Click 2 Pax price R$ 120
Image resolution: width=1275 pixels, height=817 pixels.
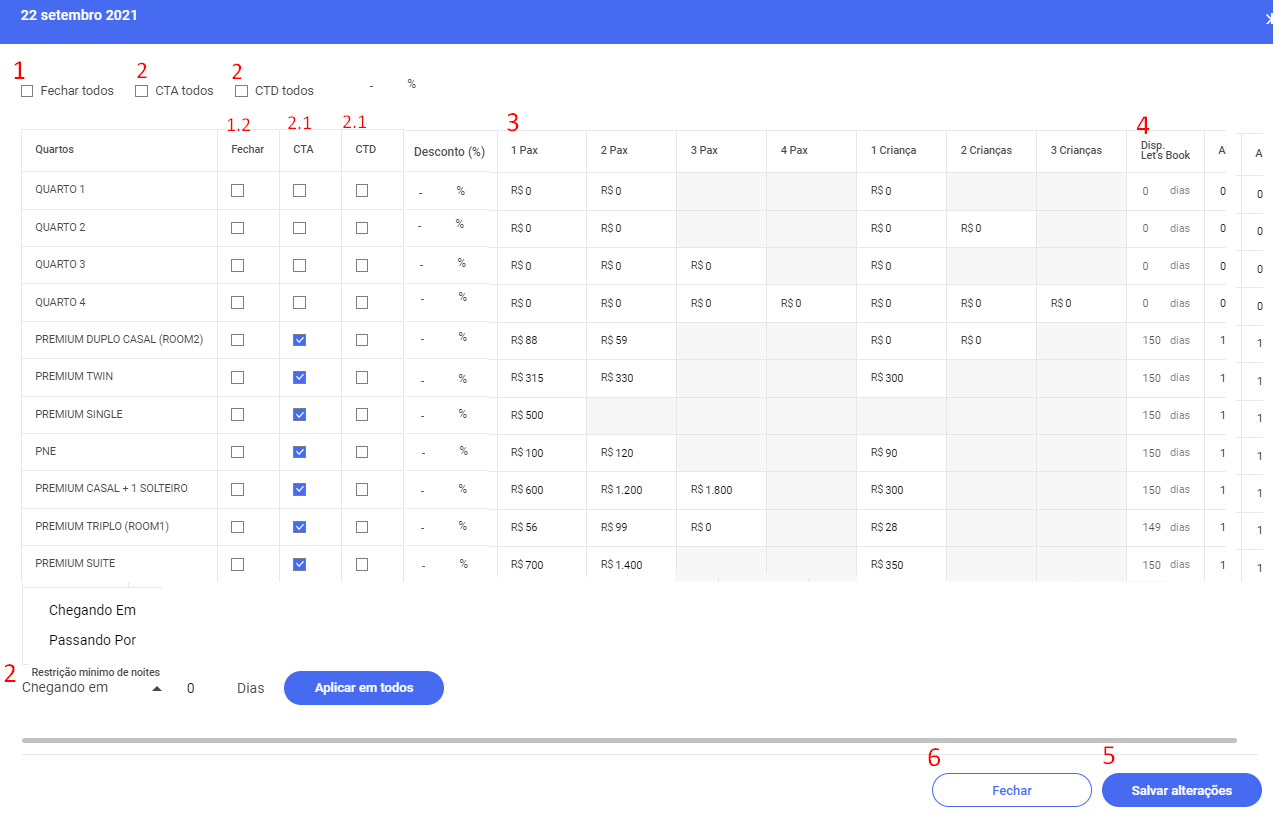(x=617, y=453)
